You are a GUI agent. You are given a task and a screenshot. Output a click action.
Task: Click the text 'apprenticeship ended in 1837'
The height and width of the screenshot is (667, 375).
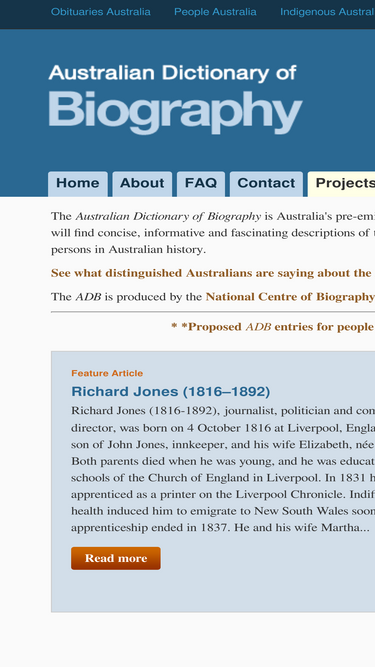click(x=150, y=528)
